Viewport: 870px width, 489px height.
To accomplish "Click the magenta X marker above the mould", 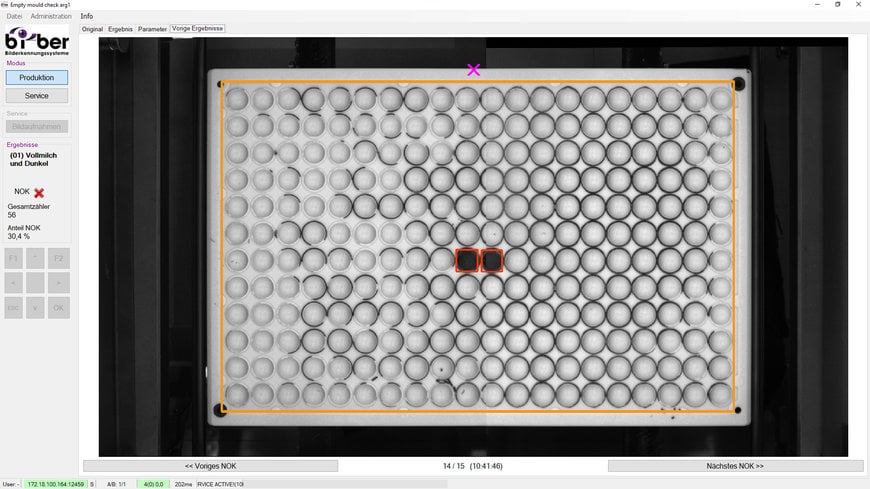I will click(x=473, y=69).
